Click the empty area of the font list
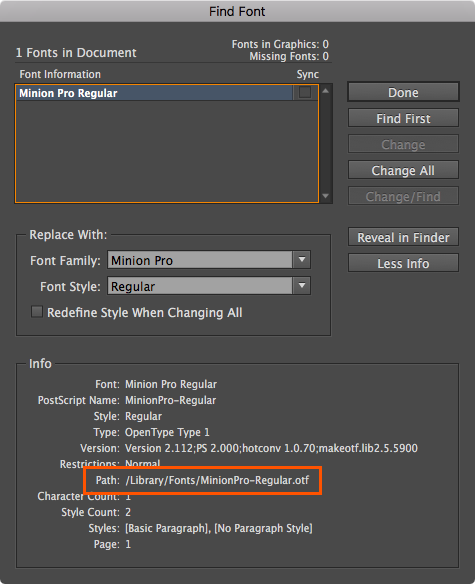The height and width of the screenshot is (584, 475). (167, 151)
